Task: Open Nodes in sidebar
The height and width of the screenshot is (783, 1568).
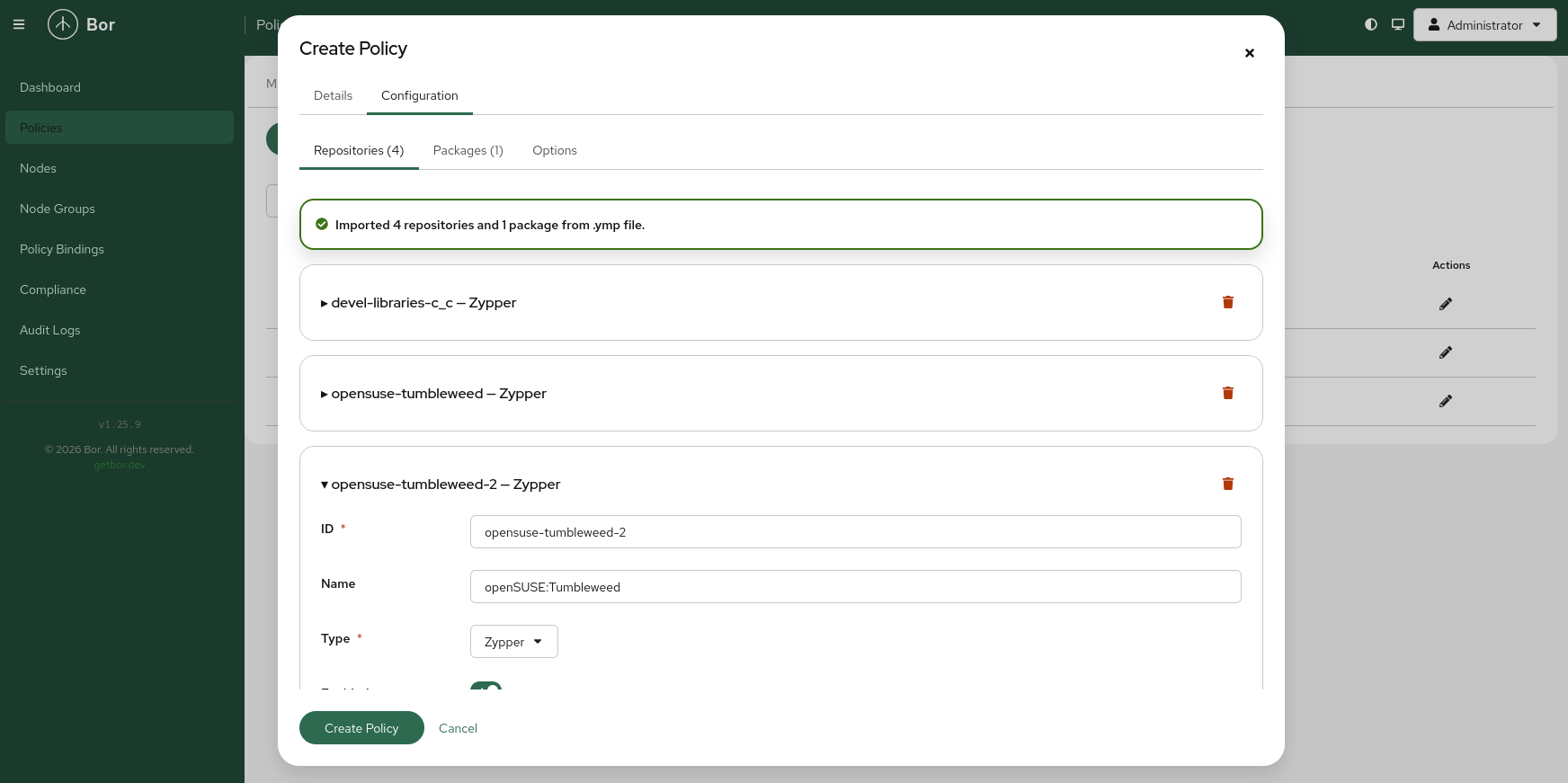Action: tap(120, 168)
